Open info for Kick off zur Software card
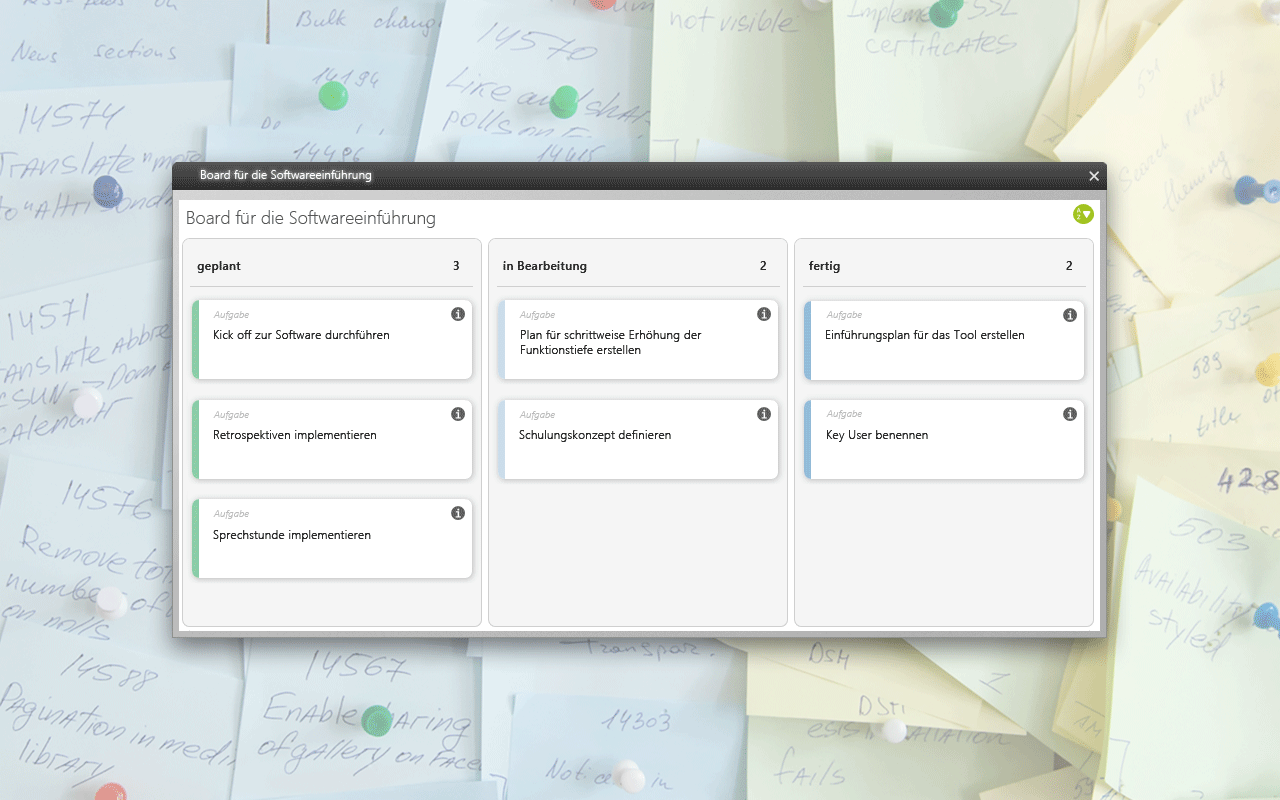The height and width of the screenshot is (800, 1280). point(458,314)
